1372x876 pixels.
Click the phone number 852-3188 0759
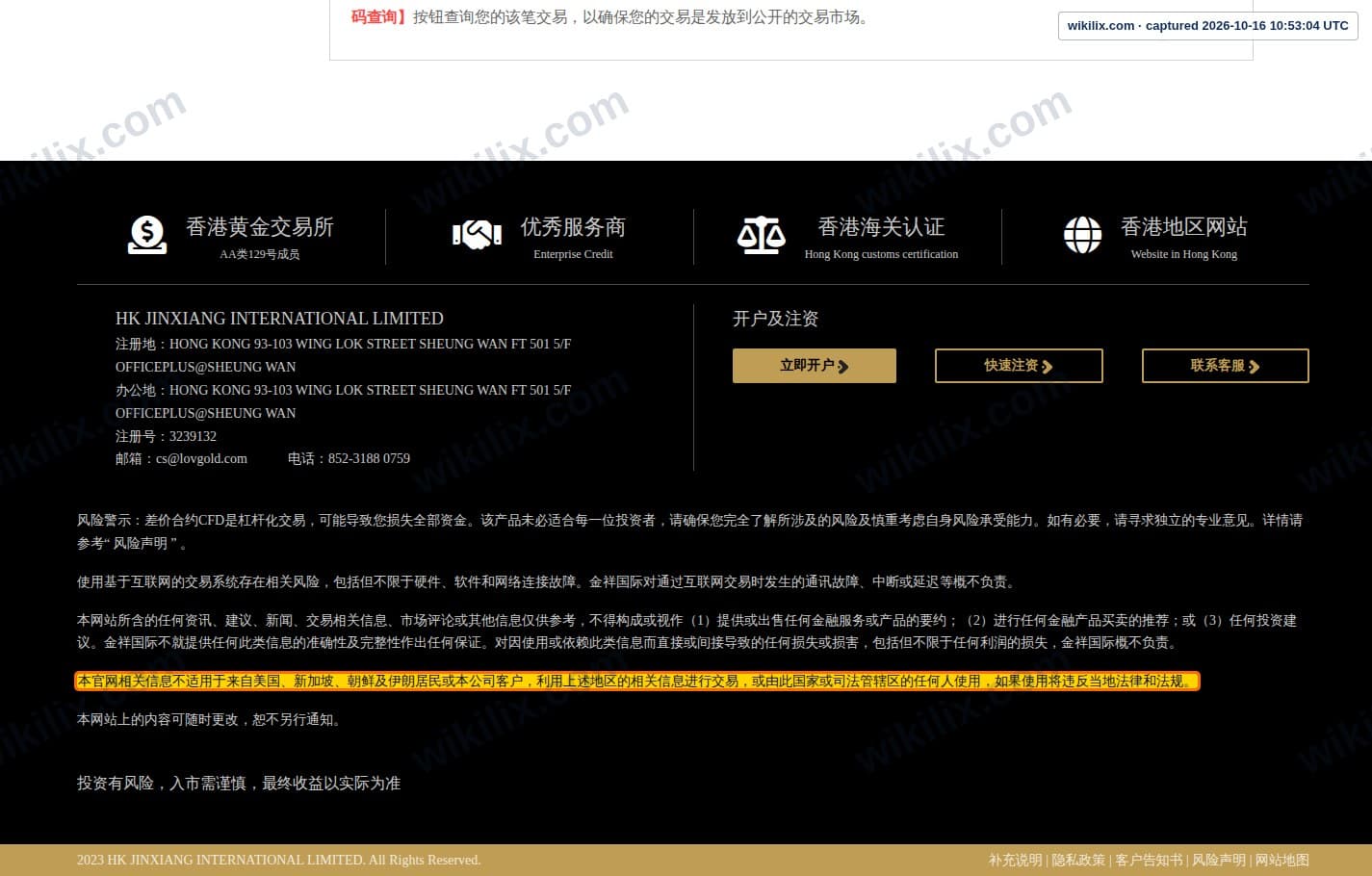[369, 459]
